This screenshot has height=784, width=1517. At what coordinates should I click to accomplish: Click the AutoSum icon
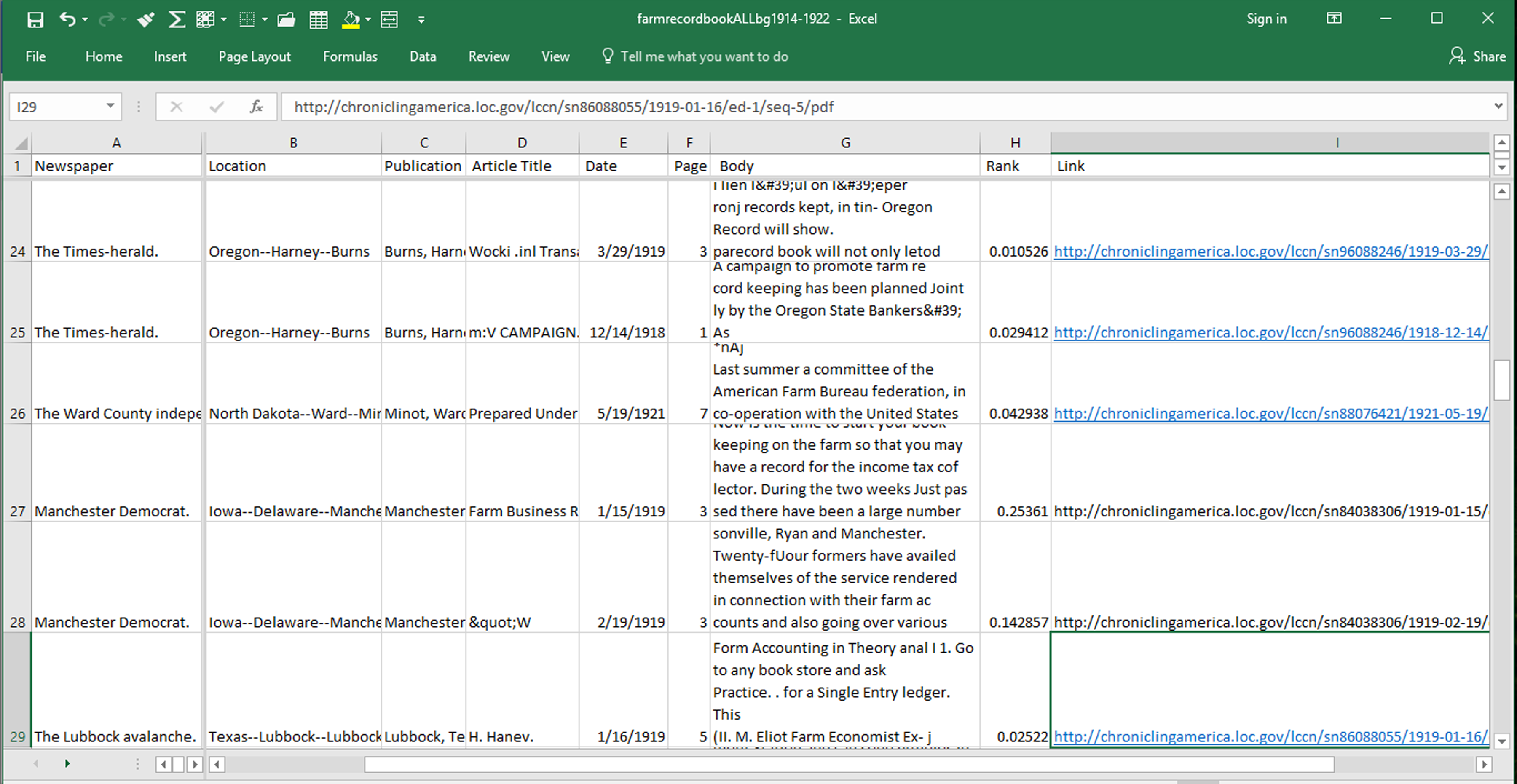[x=177, y=19]
